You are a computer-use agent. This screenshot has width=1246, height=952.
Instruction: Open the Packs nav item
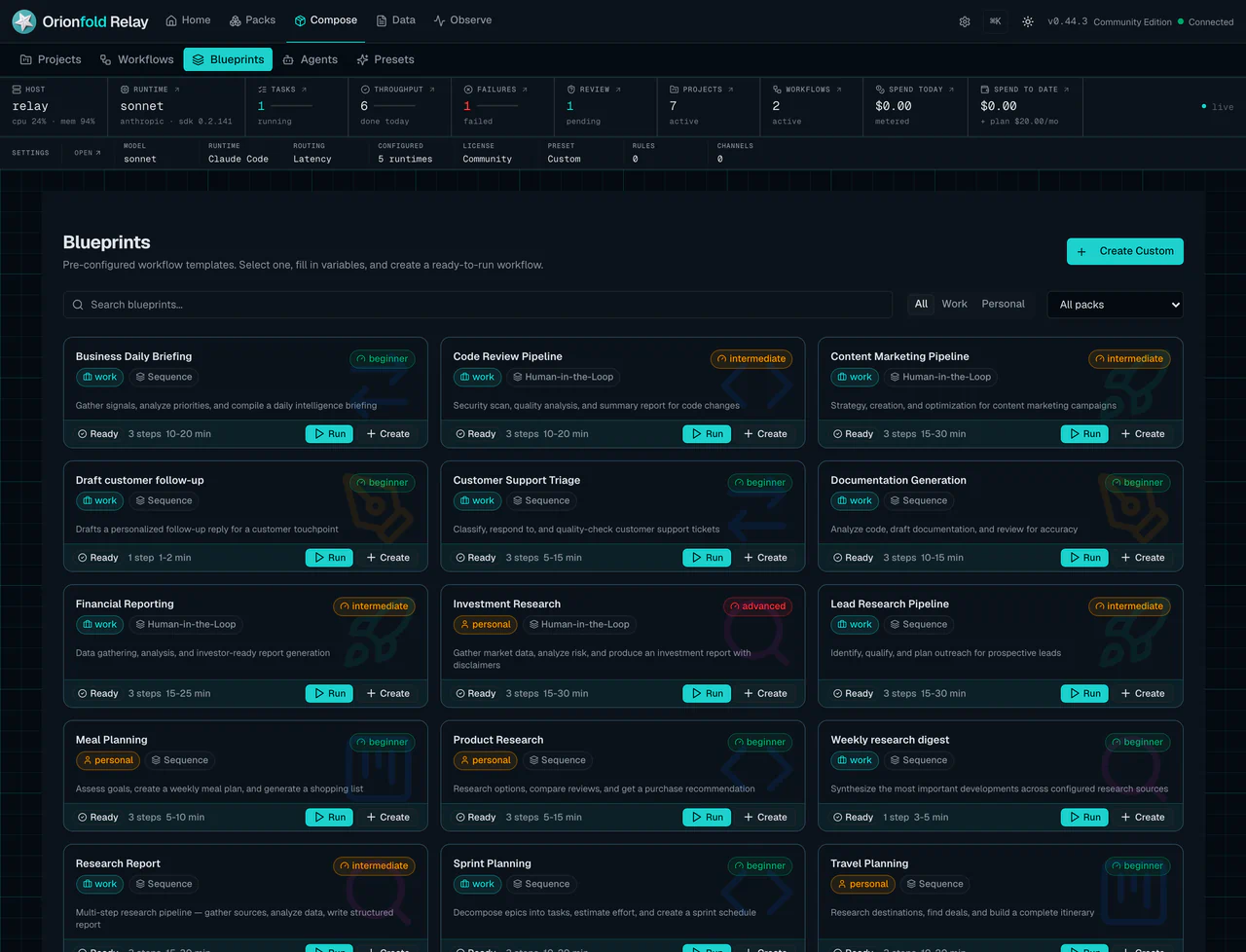[x=252, y=20]
